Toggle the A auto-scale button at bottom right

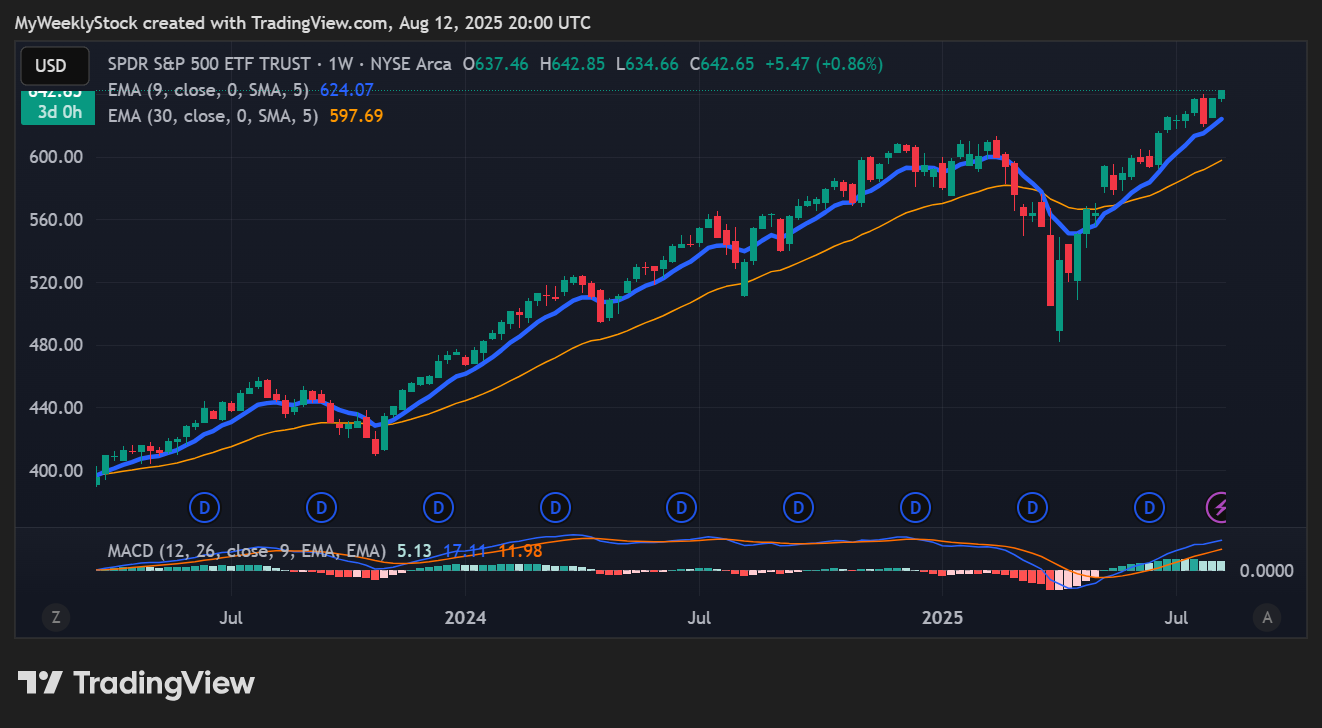coord(1267,618)
